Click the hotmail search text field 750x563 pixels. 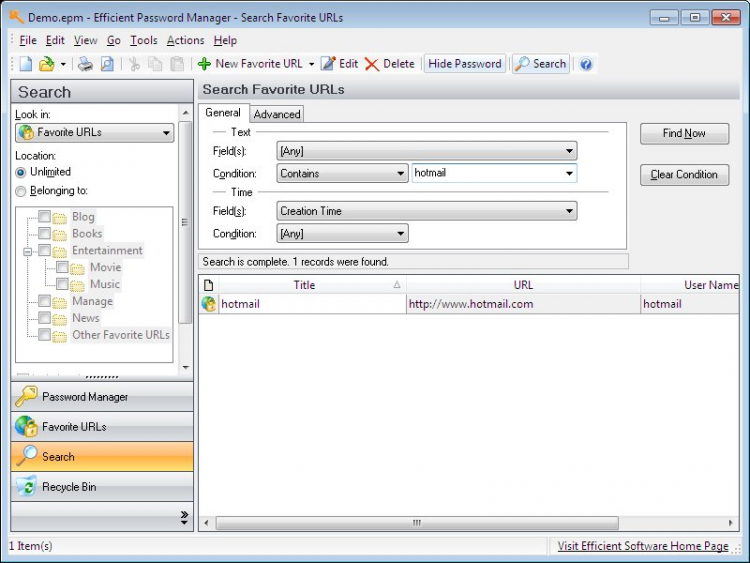click(x=487, y=173)
